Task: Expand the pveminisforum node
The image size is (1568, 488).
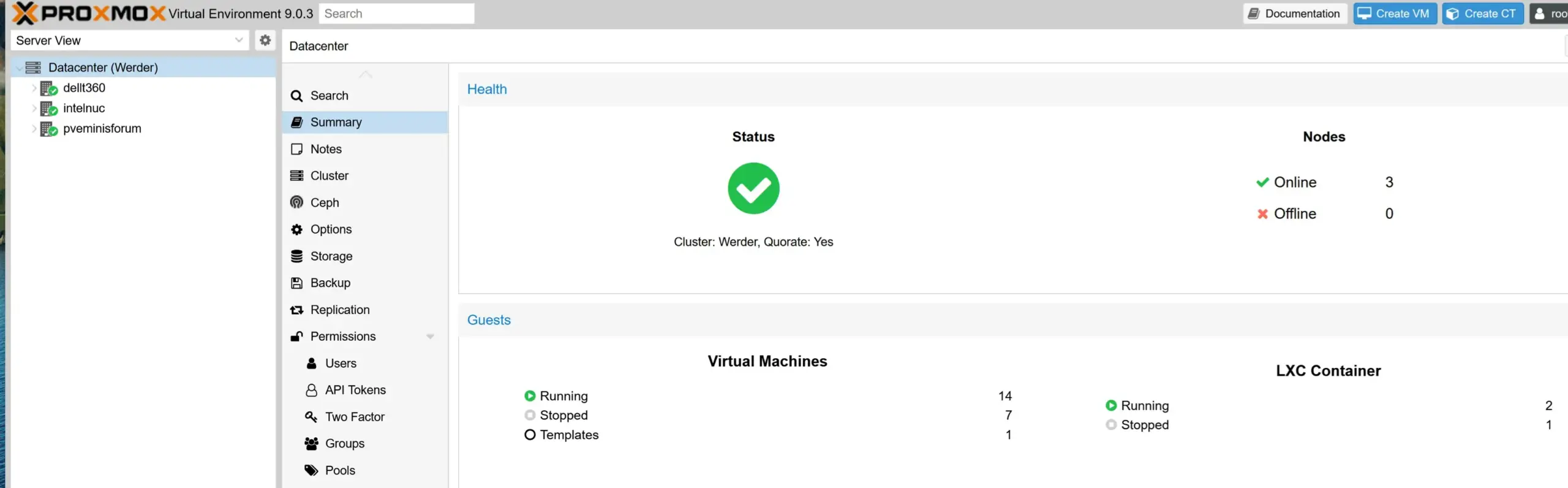Action: click(34, 129)
